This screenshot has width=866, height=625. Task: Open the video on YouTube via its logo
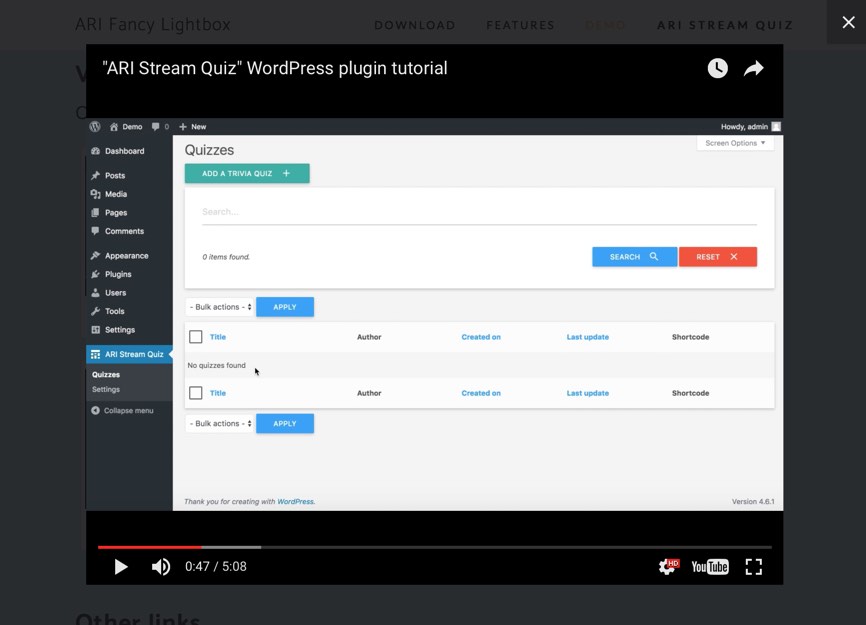(x=710, y=567)
